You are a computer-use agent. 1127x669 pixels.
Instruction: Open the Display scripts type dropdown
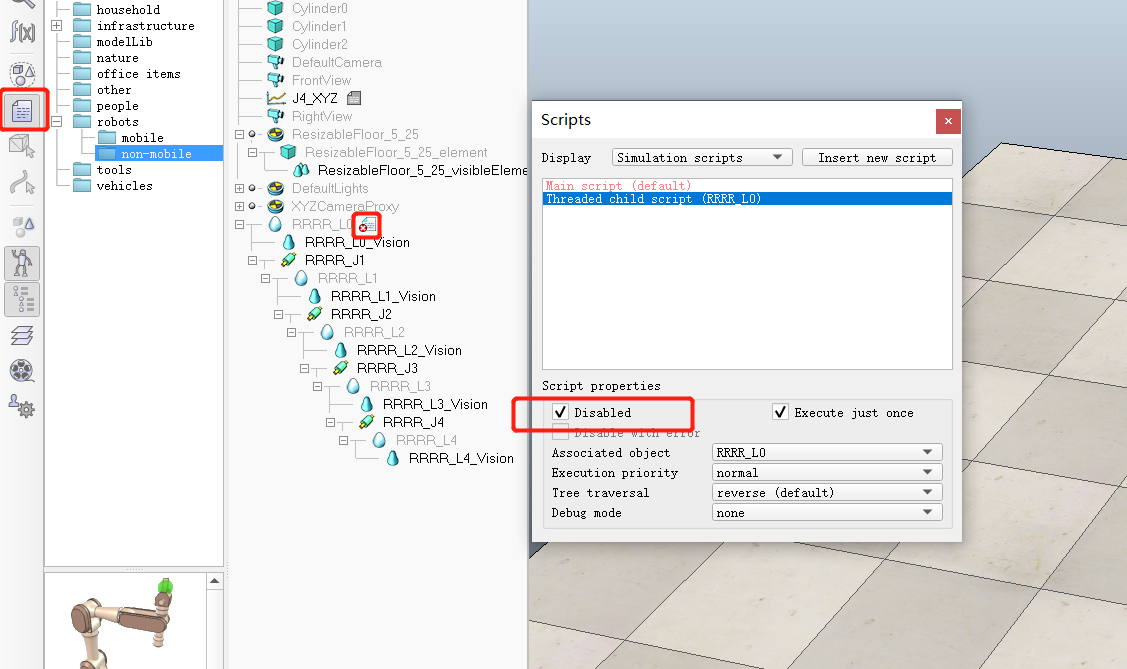(701, 157)
